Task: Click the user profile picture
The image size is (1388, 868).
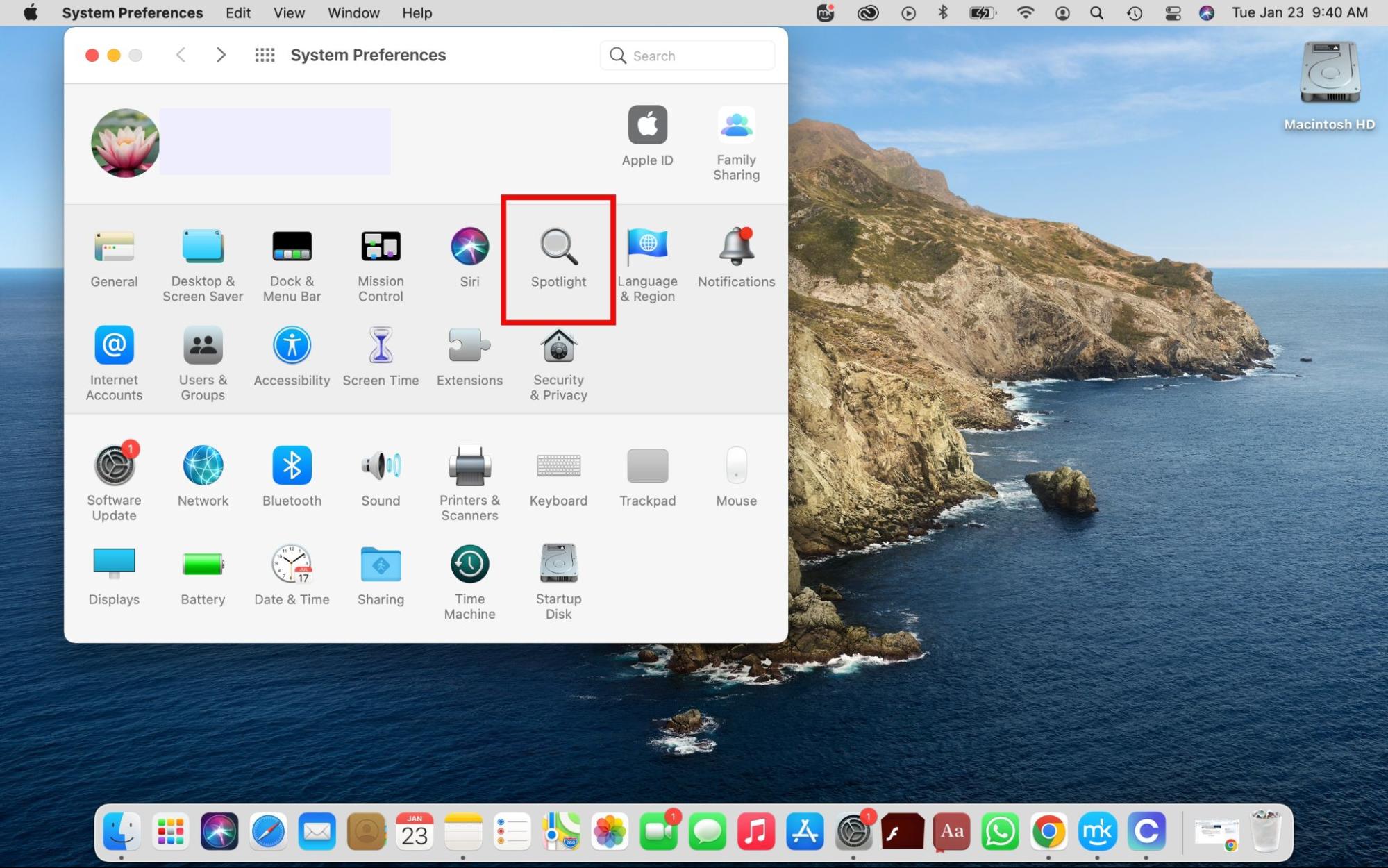Action: (x=125, y=143)
